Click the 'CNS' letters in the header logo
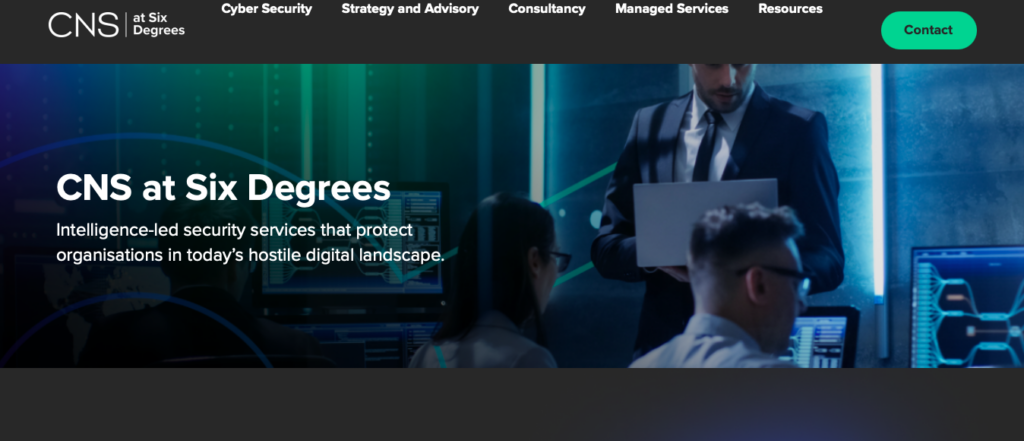The width and height of the screenshot is (1024, 441). 84,25
